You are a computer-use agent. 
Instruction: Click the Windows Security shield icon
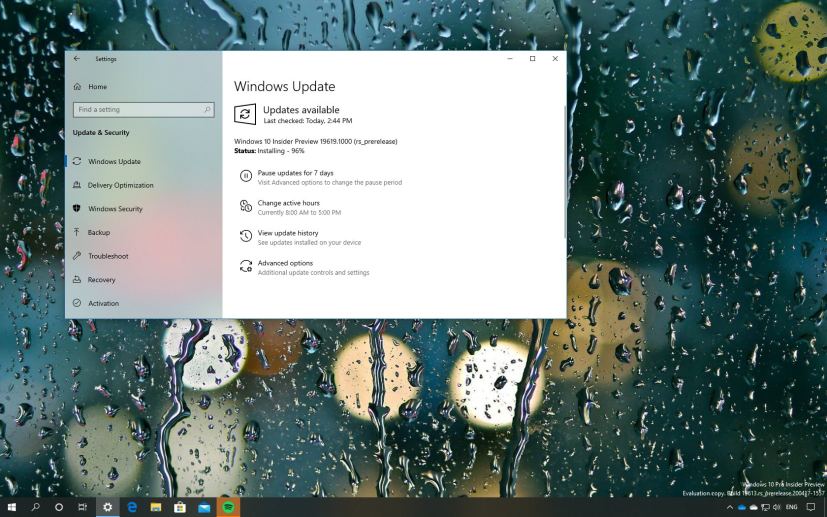point(77,208)
